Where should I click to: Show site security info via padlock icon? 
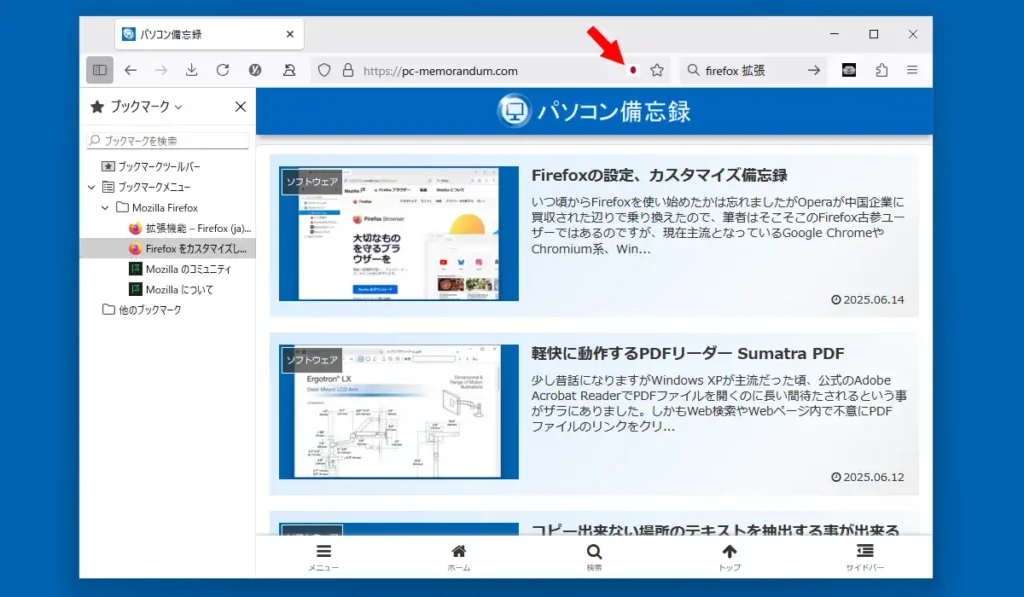[x=348, y=70]
